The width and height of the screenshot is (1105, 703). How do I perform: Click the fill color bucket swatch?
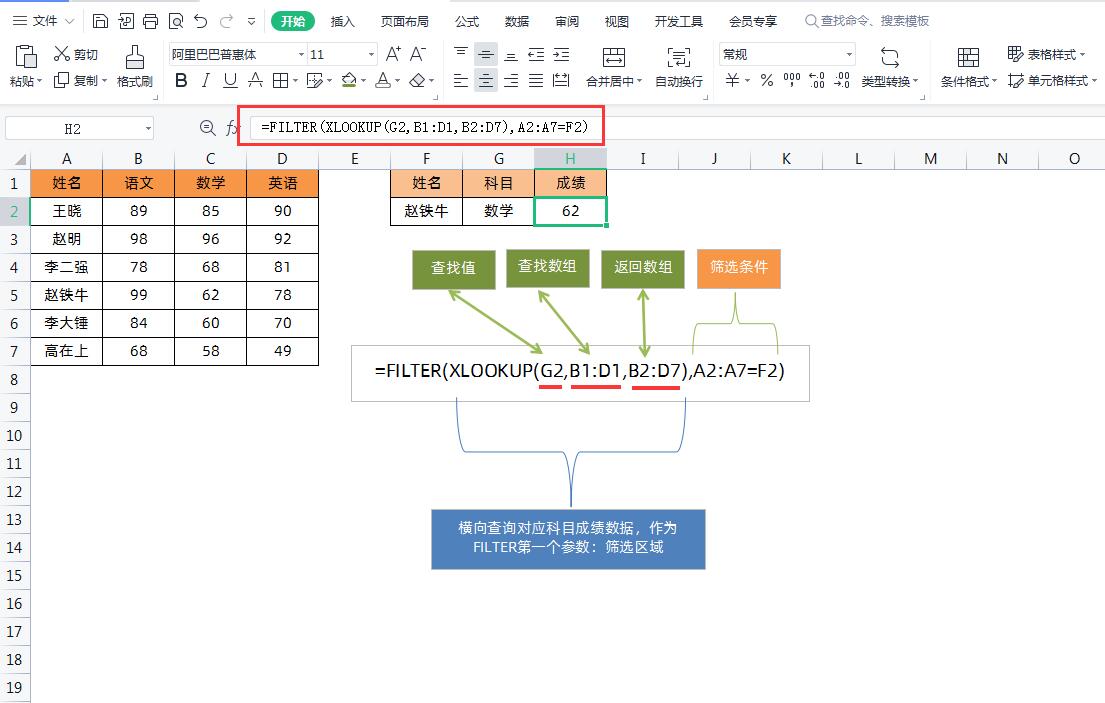pyautogui.click(x=349, y=81)
